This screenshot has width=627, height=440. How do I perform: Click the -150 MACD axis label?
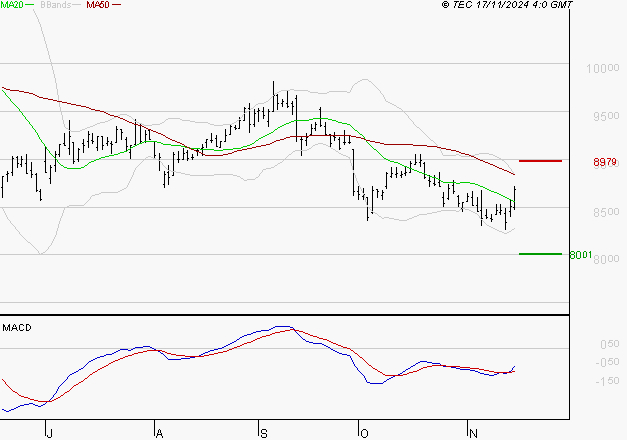(x=607, y=381)
